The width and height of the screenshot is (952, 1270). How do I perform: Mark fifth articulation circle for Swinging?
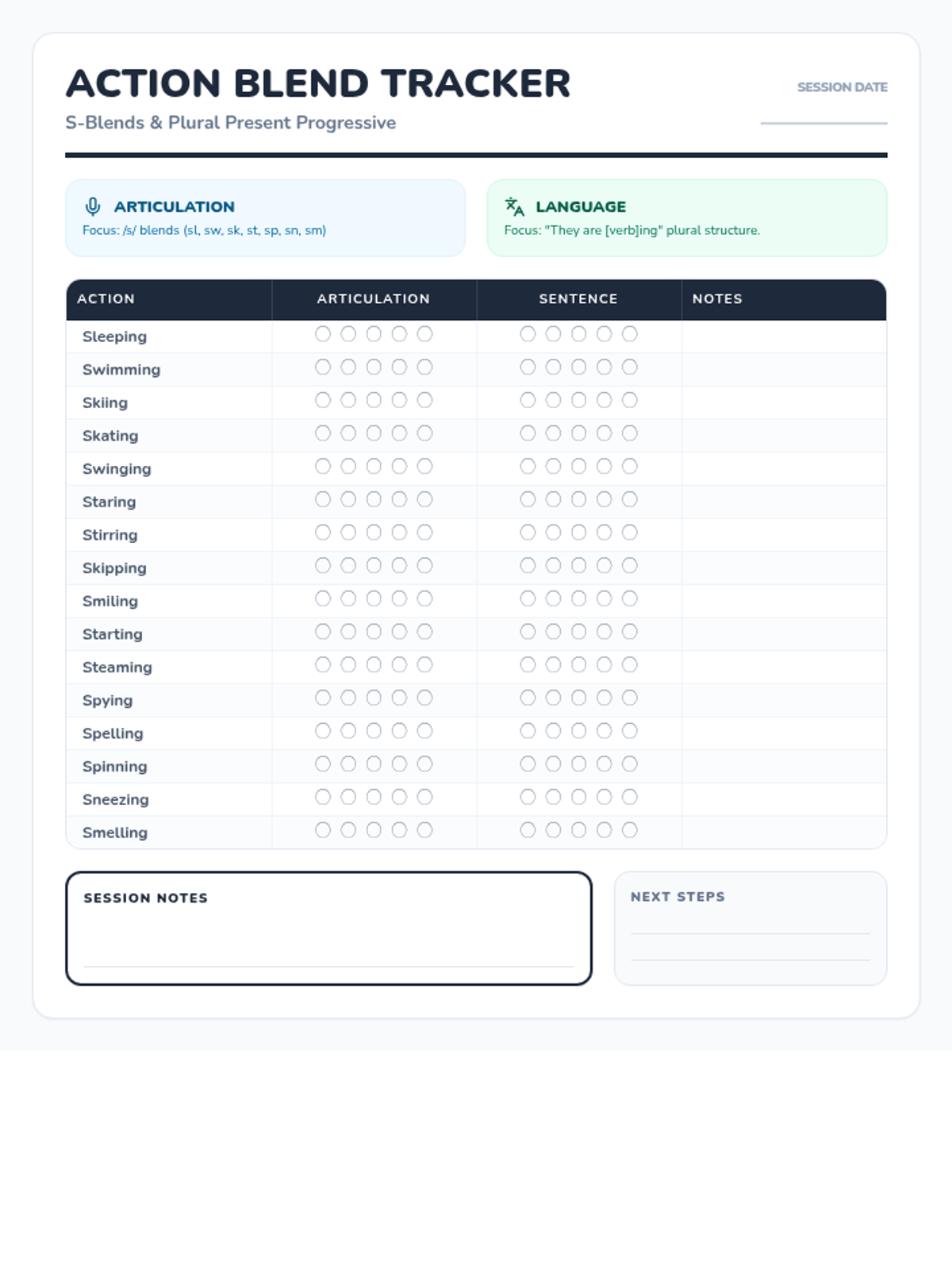(x=425, y=467)
